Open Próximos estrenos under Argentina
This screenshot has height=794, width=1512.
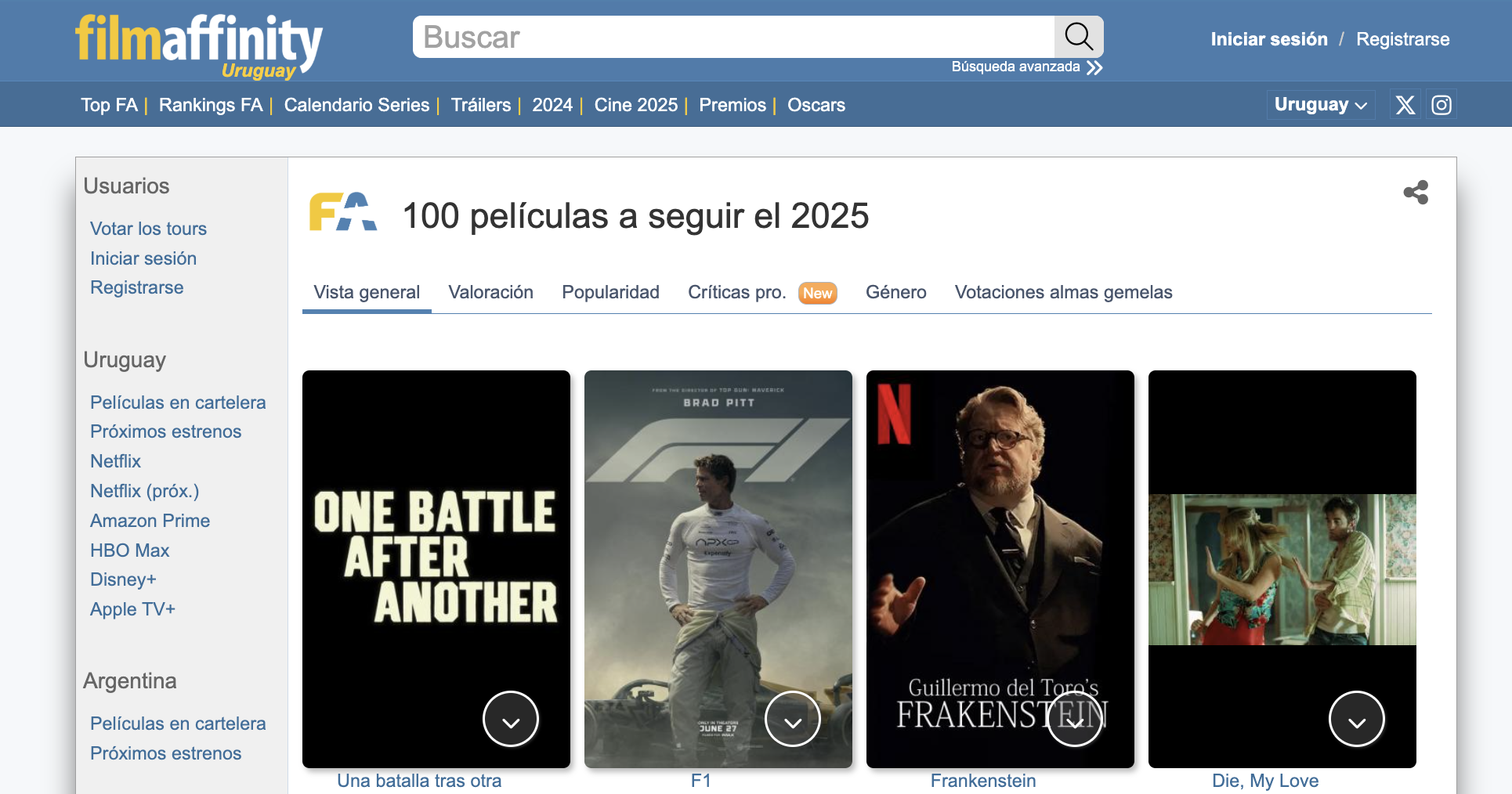(165, 753)
